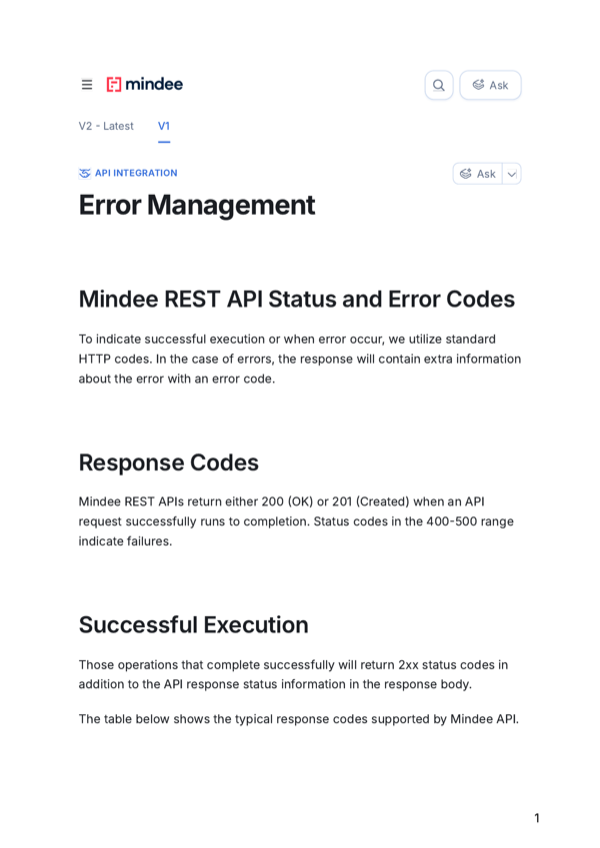Click the lower Ask button near the heading

[480, 173]
